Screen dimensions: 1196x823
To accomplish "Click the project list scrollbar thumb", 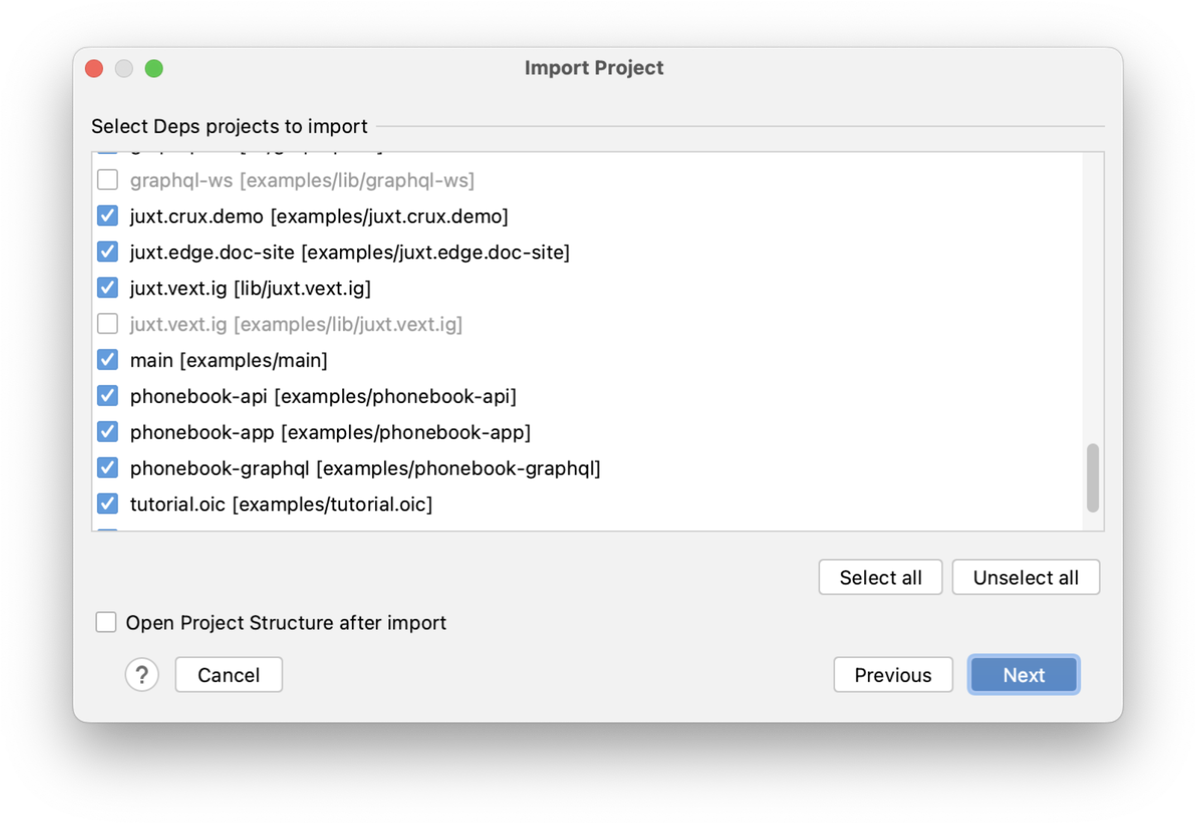I will pyautogui.click(x=1093, y=477).
